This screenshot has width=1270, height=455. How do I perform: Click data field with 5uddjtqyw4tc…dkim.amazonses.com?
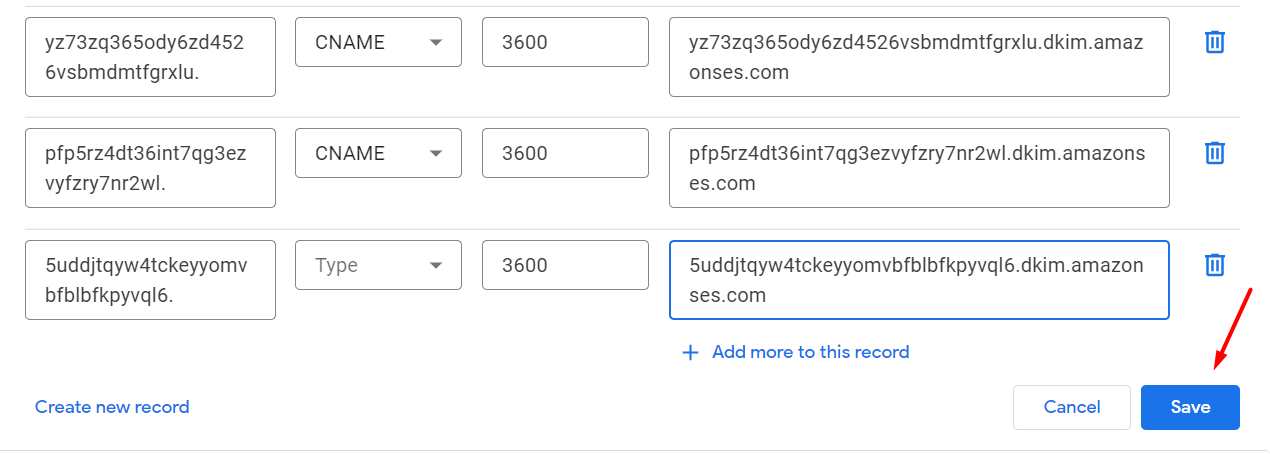pos(918,280)
